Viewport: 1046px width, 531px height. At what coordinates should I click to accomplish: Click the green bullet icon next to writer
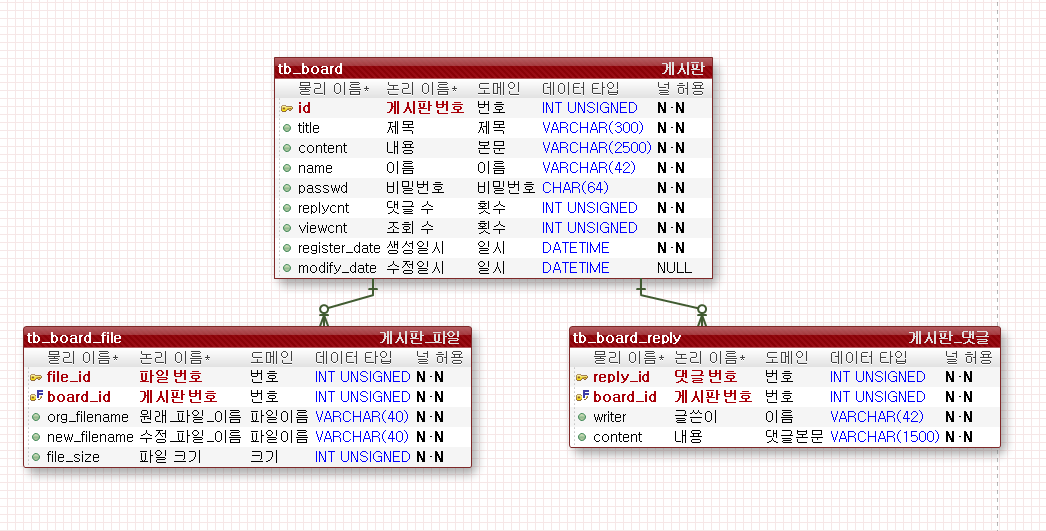(582, 417)
